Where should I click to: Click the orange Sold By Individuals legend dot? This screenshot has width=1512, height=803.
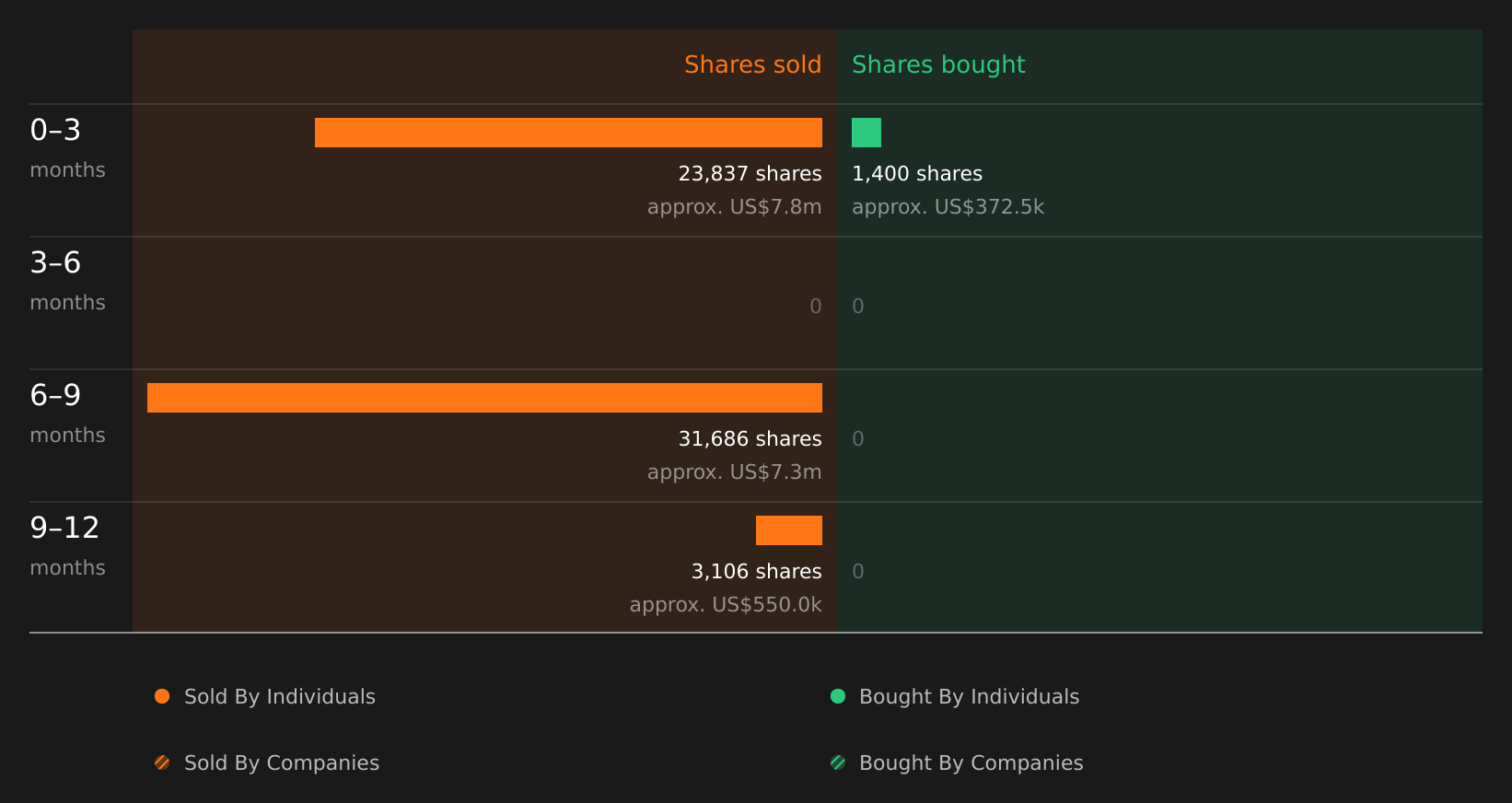[x=162, y=696]
